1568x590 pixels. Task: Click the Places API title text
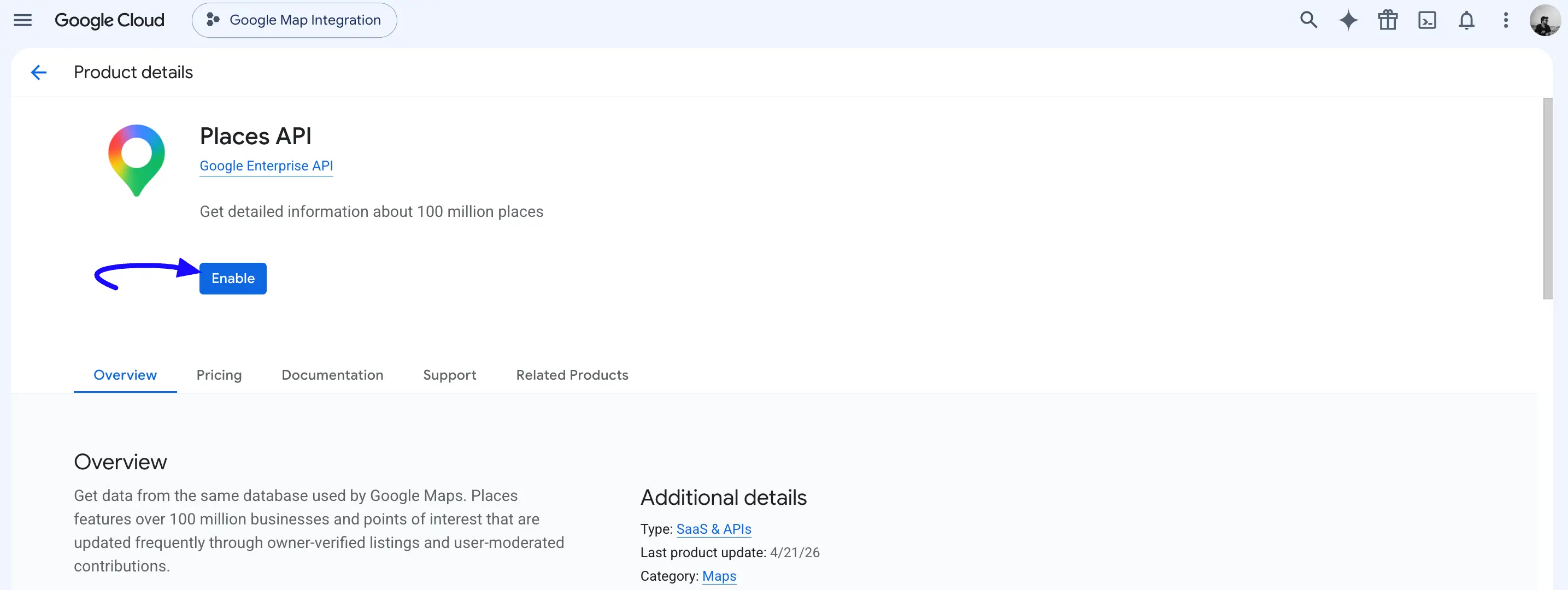tap(255, 136)
